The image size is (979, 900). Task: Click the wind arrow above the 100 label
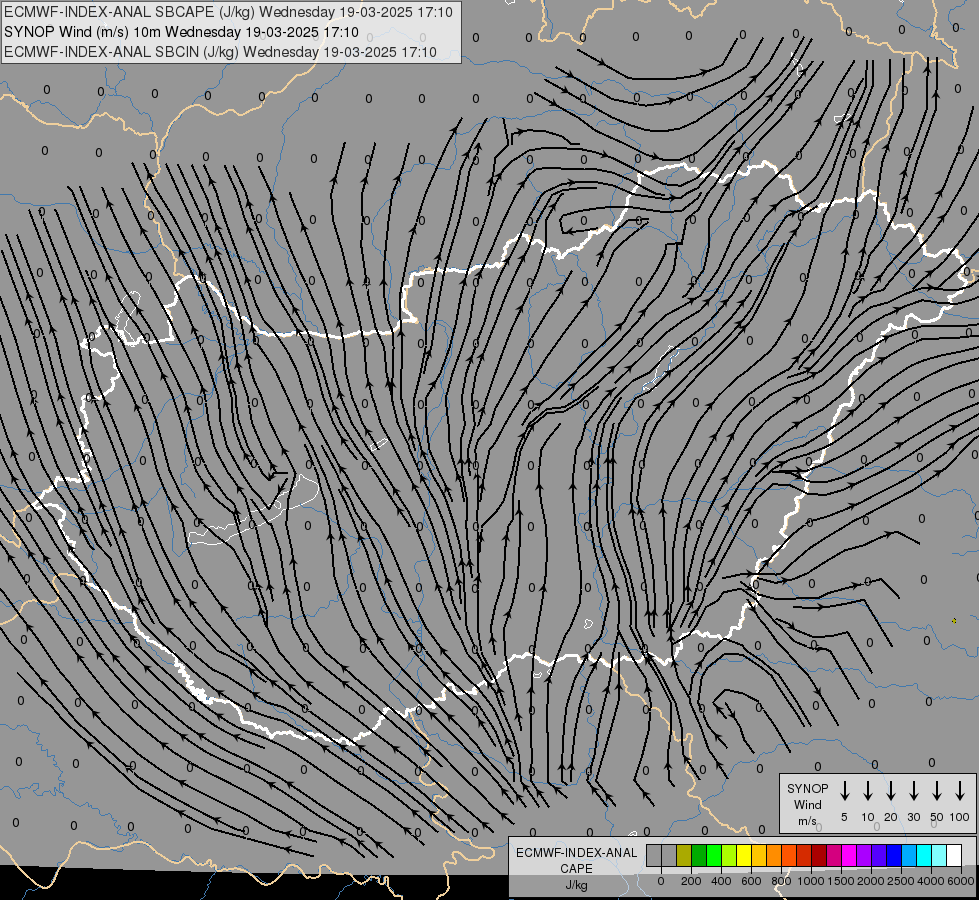click(960, 791)
